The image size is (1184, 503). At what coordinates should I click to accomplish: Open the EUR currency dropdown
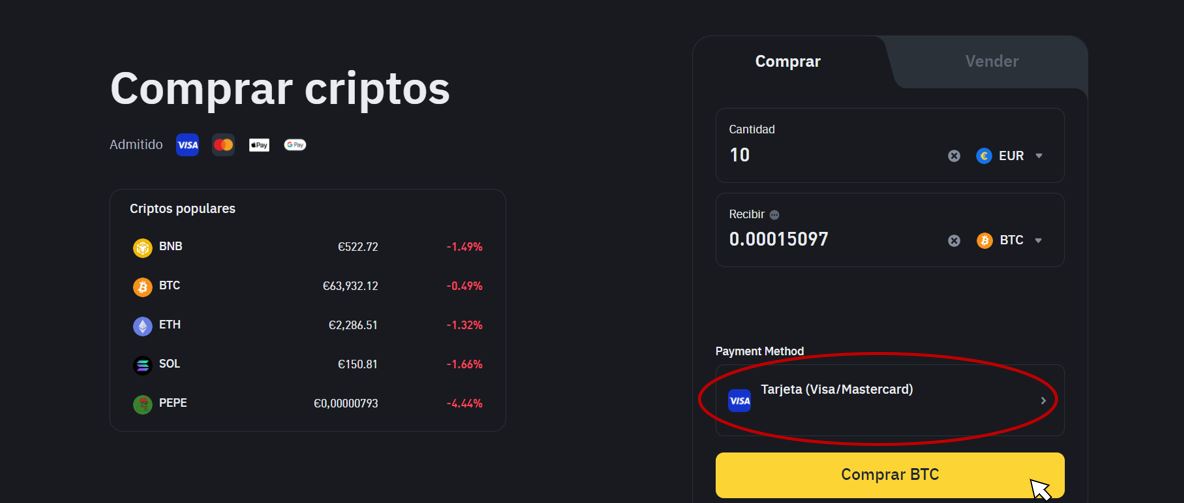[x=1011, y=156]
